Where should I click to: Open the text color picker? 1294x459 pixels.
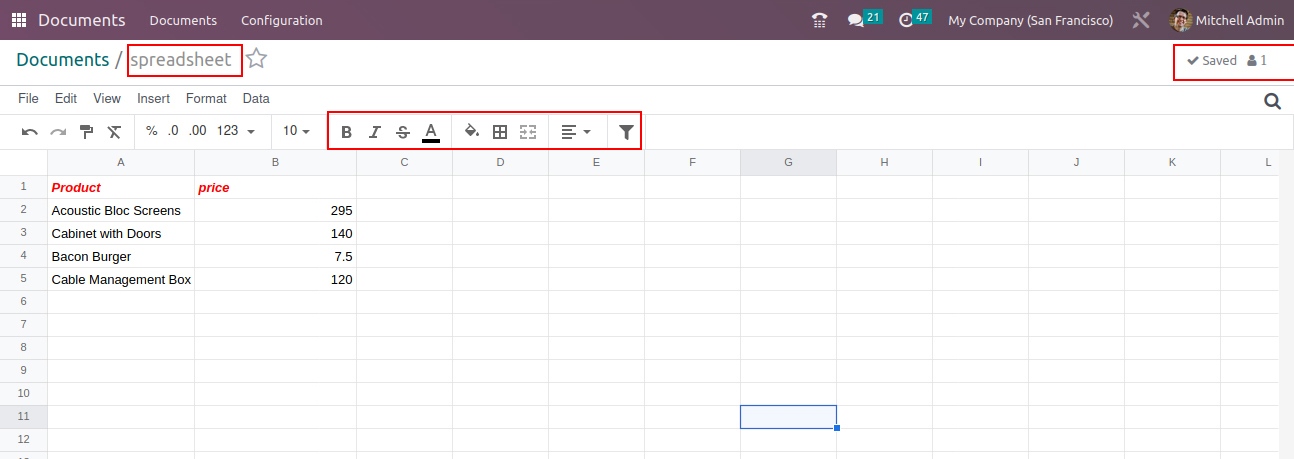point(431,131)
